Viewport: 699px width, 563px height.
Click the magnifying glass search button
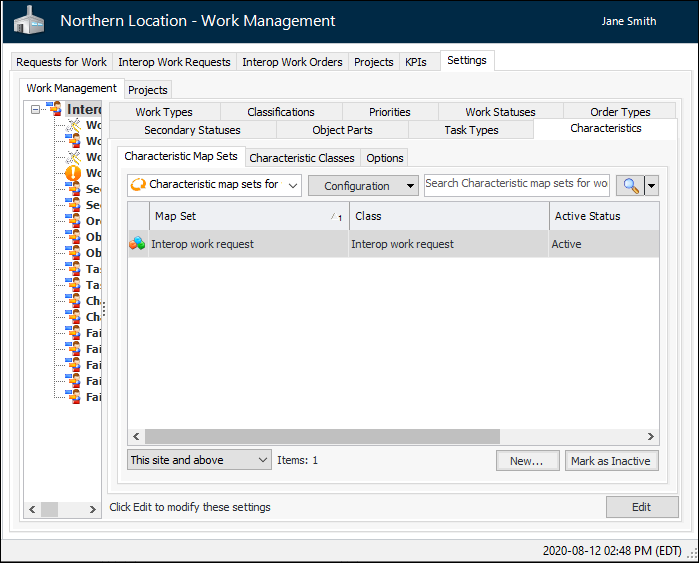point(631,186)
